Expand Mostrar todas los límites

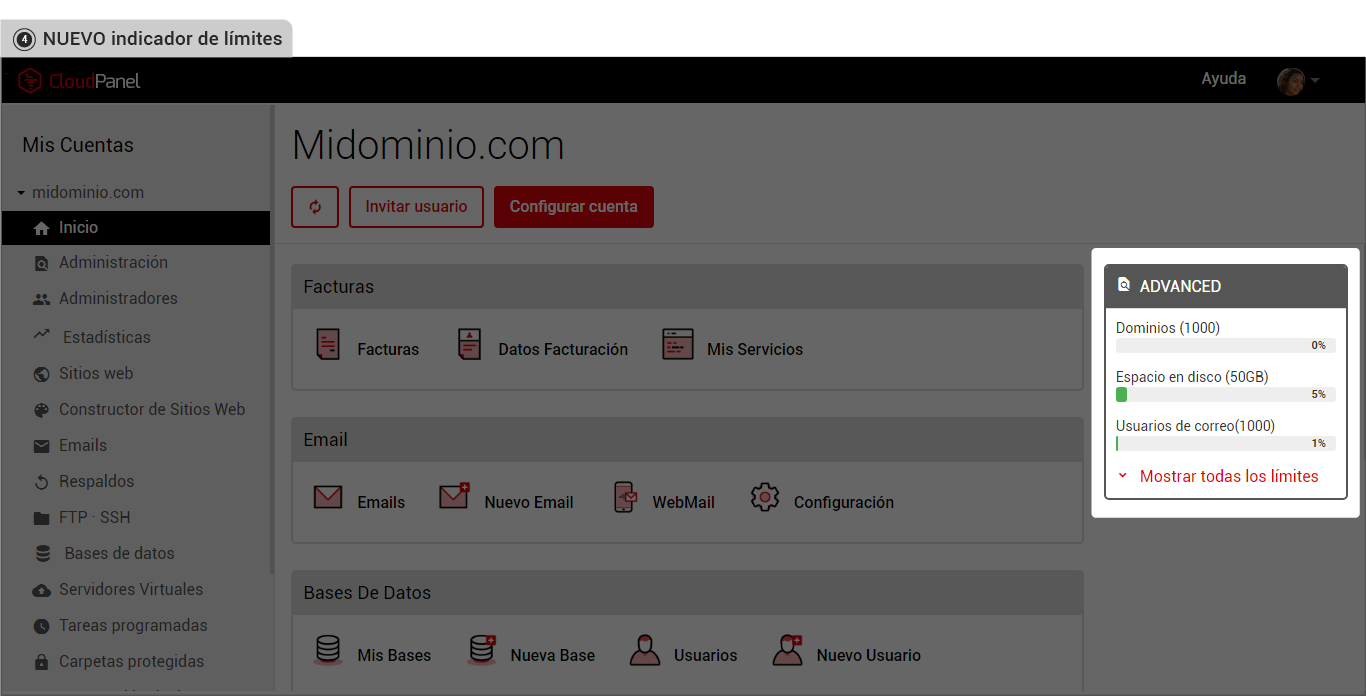pos(1228,476)
